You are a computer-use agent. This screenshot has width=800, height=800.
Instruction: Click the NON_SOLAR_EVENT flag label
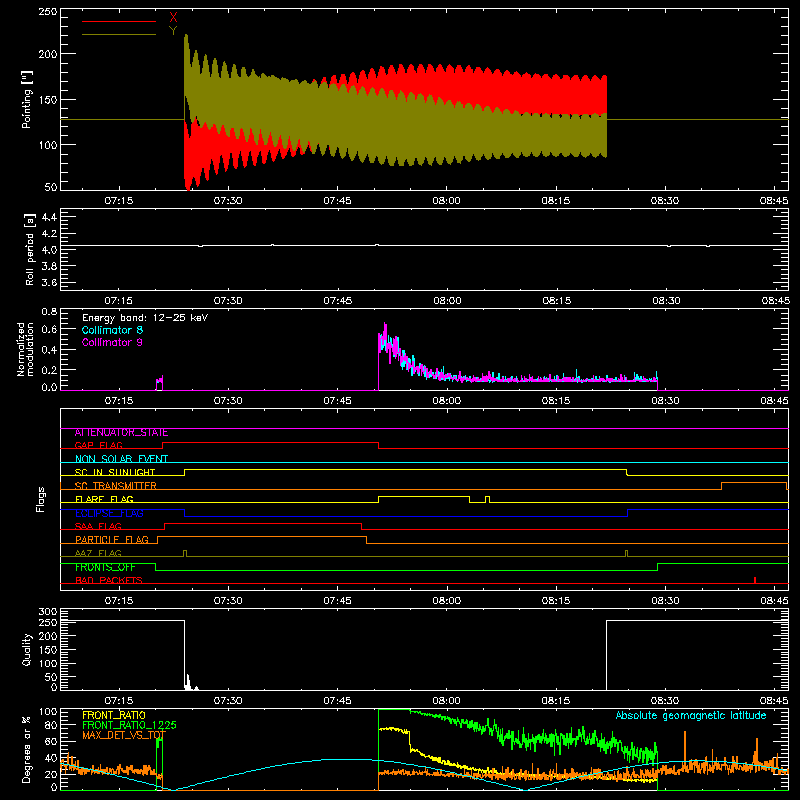121,459
